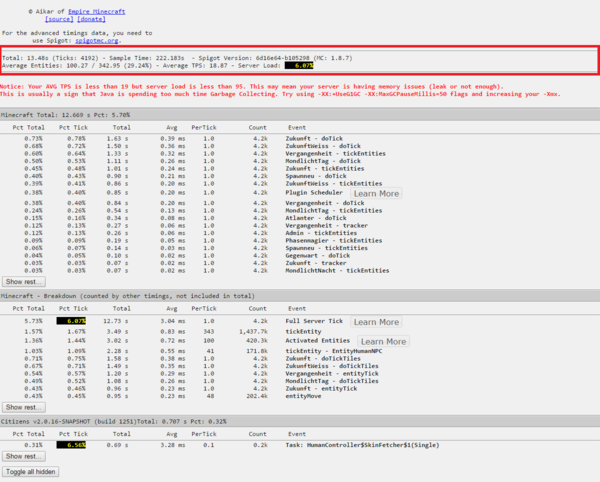Viewport: 600px width, 482px height.
Task: Open the Empire Minecraft link
Action: [96, 11]
